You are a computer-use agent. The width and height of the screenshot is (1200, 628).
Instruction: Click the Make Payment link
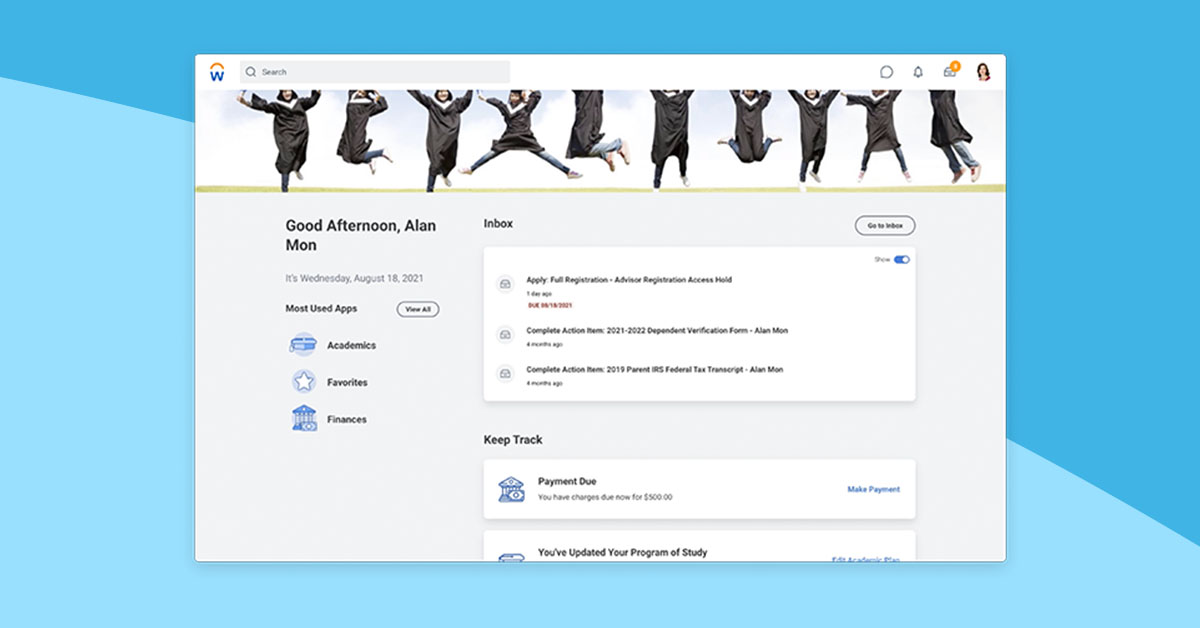coord(873,490)
